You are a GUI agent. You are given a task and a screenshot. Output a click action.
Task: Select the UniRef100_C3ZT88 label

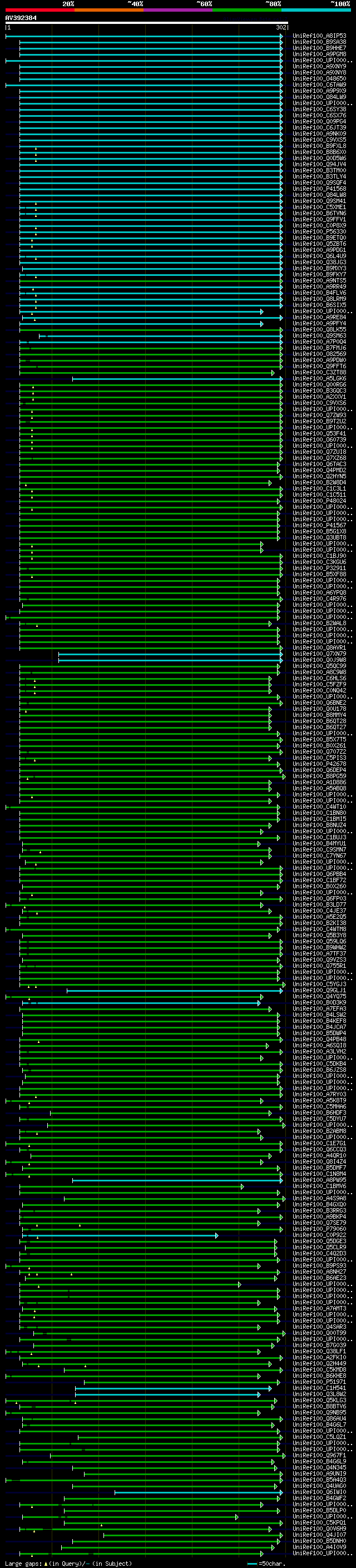319,372
